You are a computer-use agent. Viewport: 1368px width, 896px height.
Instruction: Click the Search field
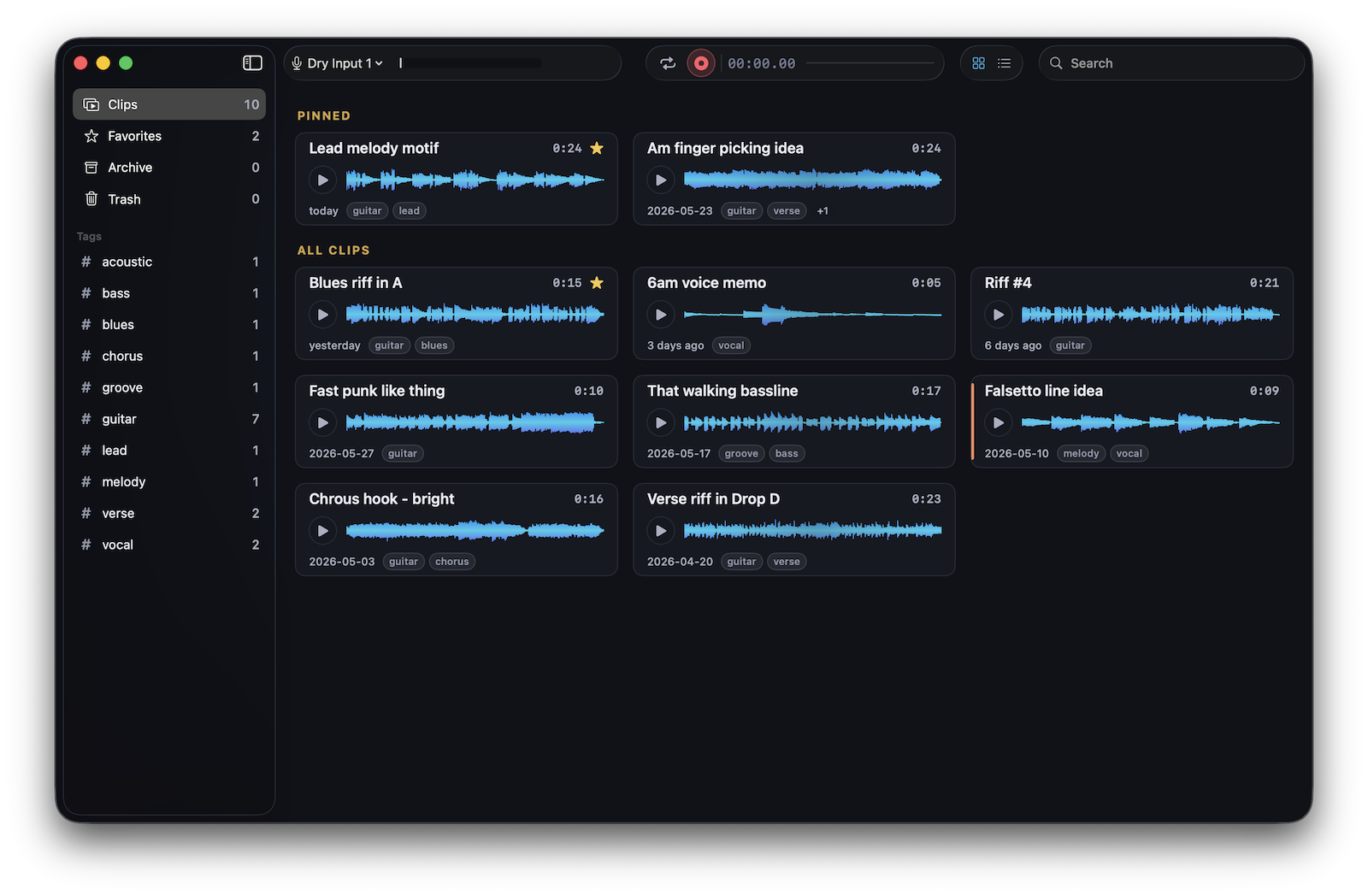(1170, 63)
